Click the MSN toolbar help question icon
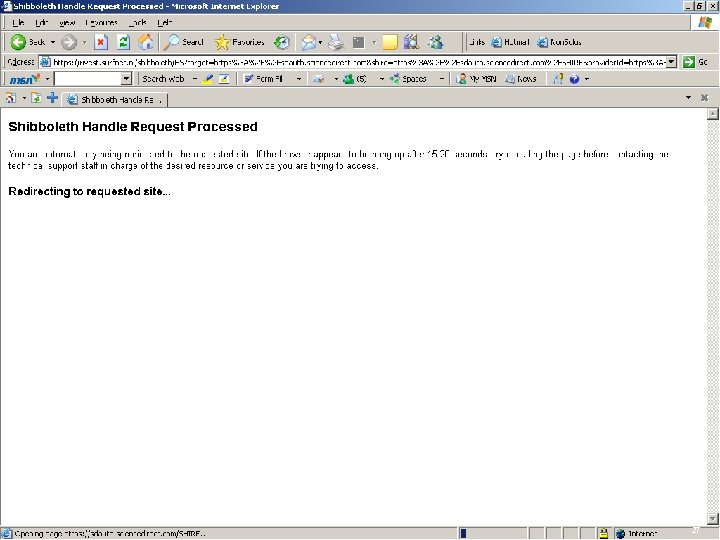Image resolution: width=720 pixels, height=540 pixels. (x=574, y=79)
